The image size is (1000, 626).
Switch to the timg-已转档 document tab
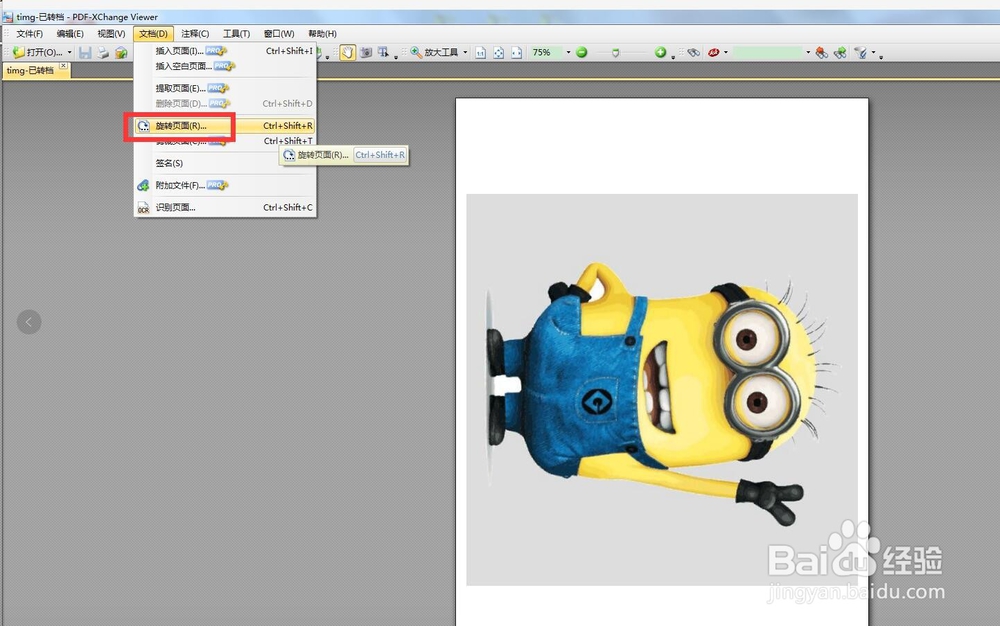31,70
